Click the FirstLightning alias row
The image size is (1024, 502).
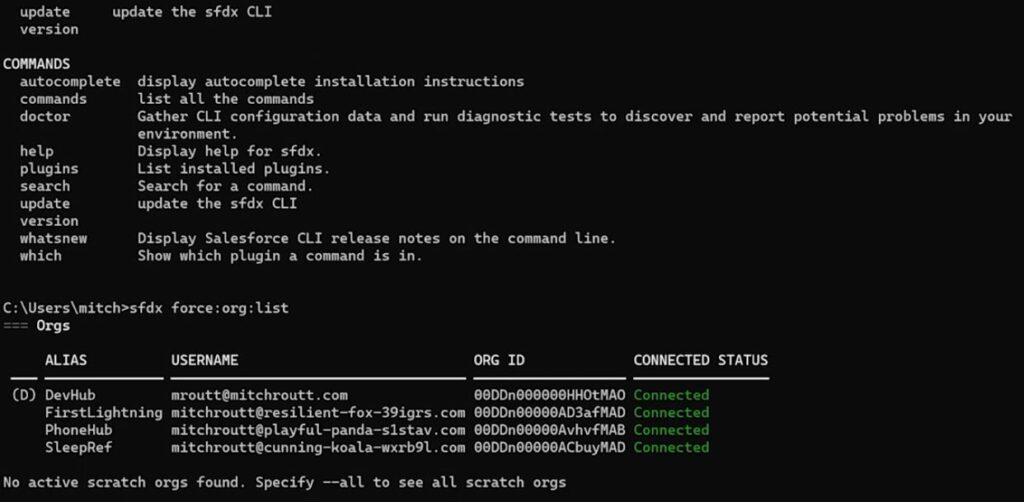(103, 412)
